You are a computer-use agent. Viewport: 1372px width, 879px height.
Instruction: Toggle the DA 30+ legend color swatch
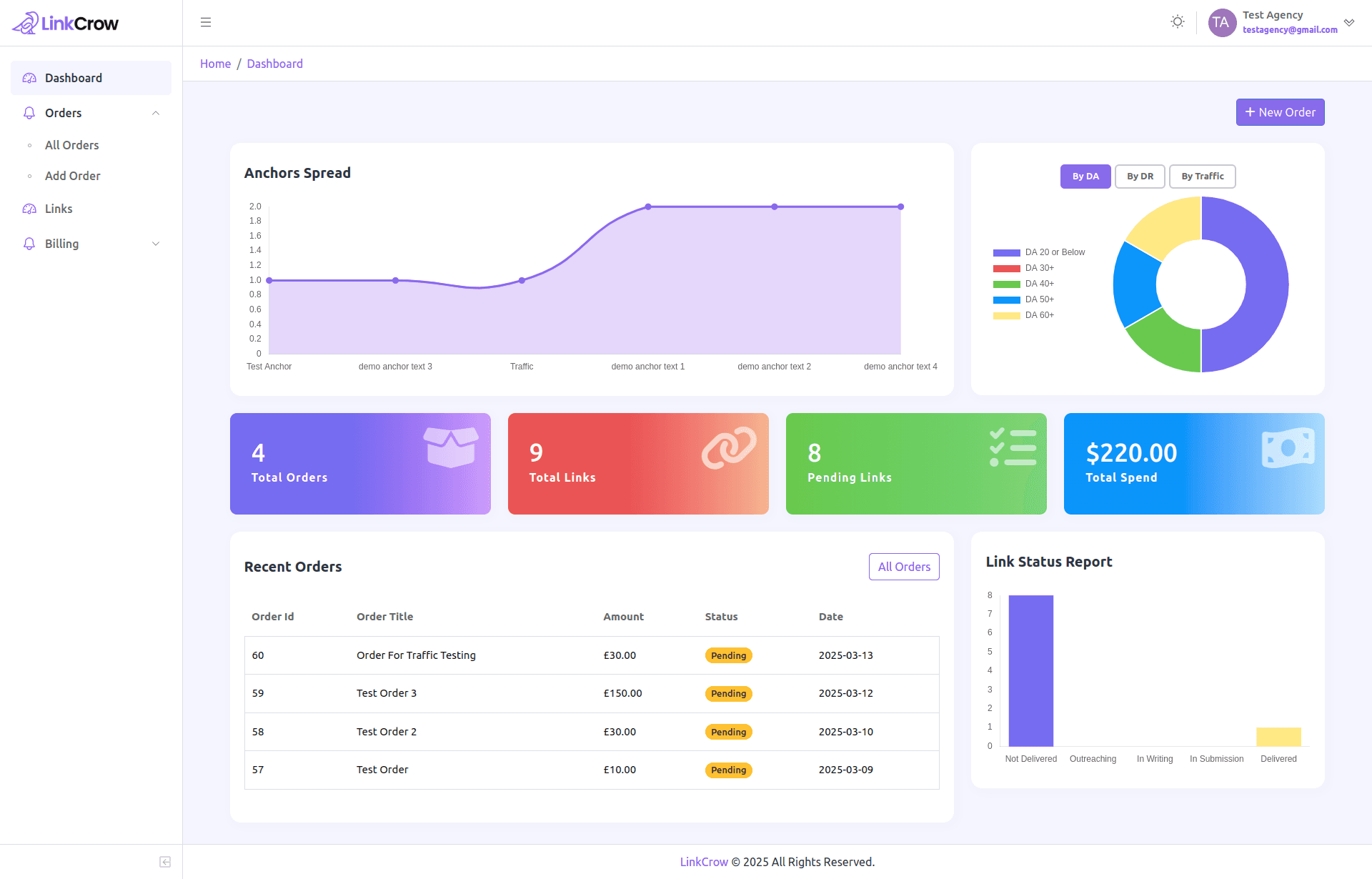(1006, 269)
